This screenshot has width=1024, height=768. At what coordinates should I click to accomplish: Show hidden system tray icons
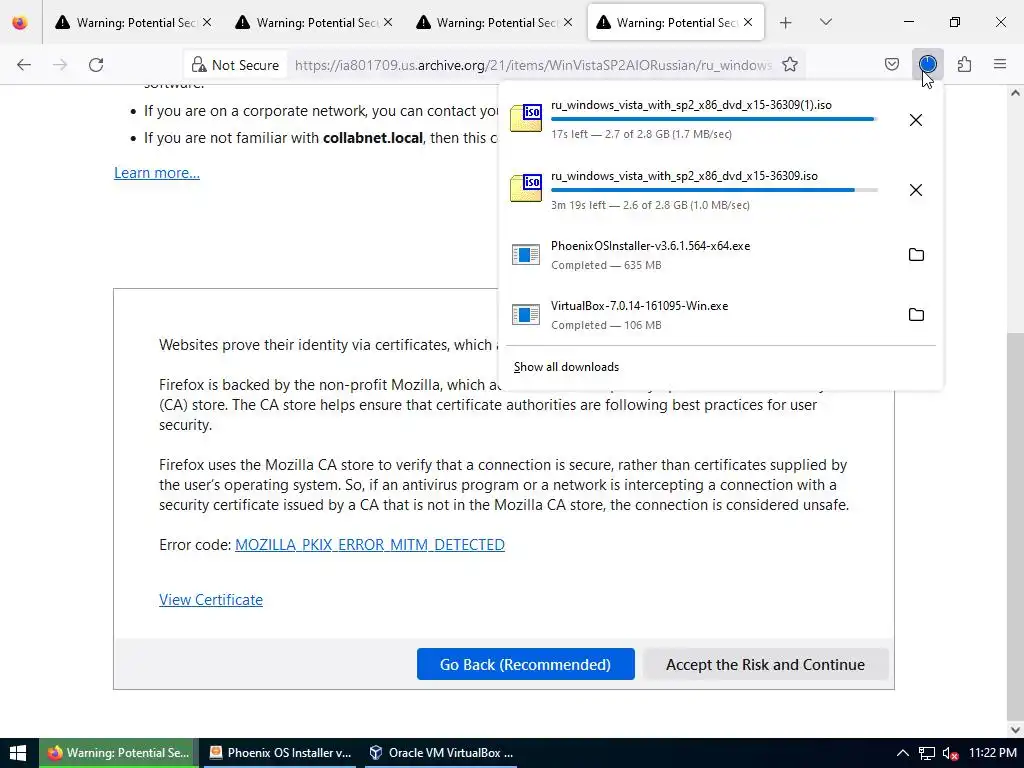point(903,753)
